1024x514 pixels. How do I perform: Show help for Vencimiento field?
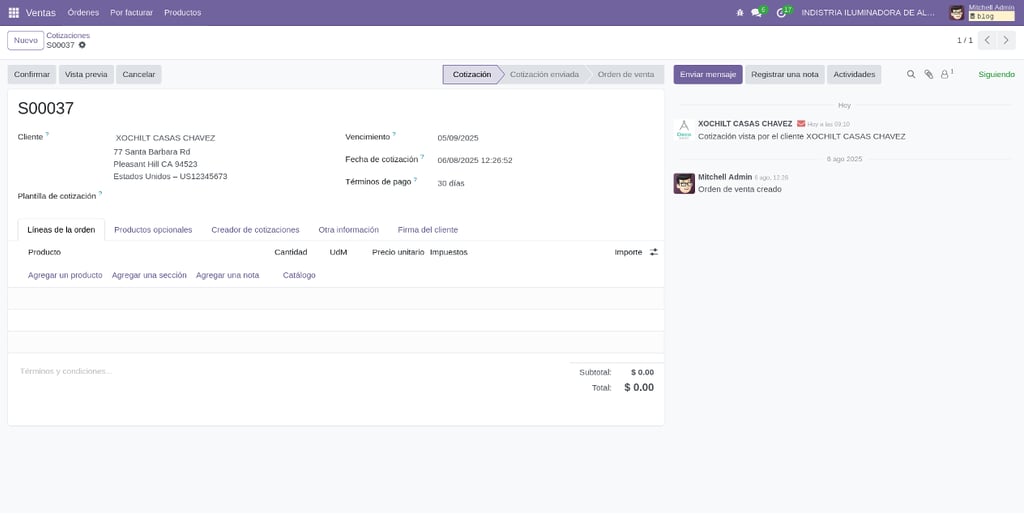tap(394, 134)
